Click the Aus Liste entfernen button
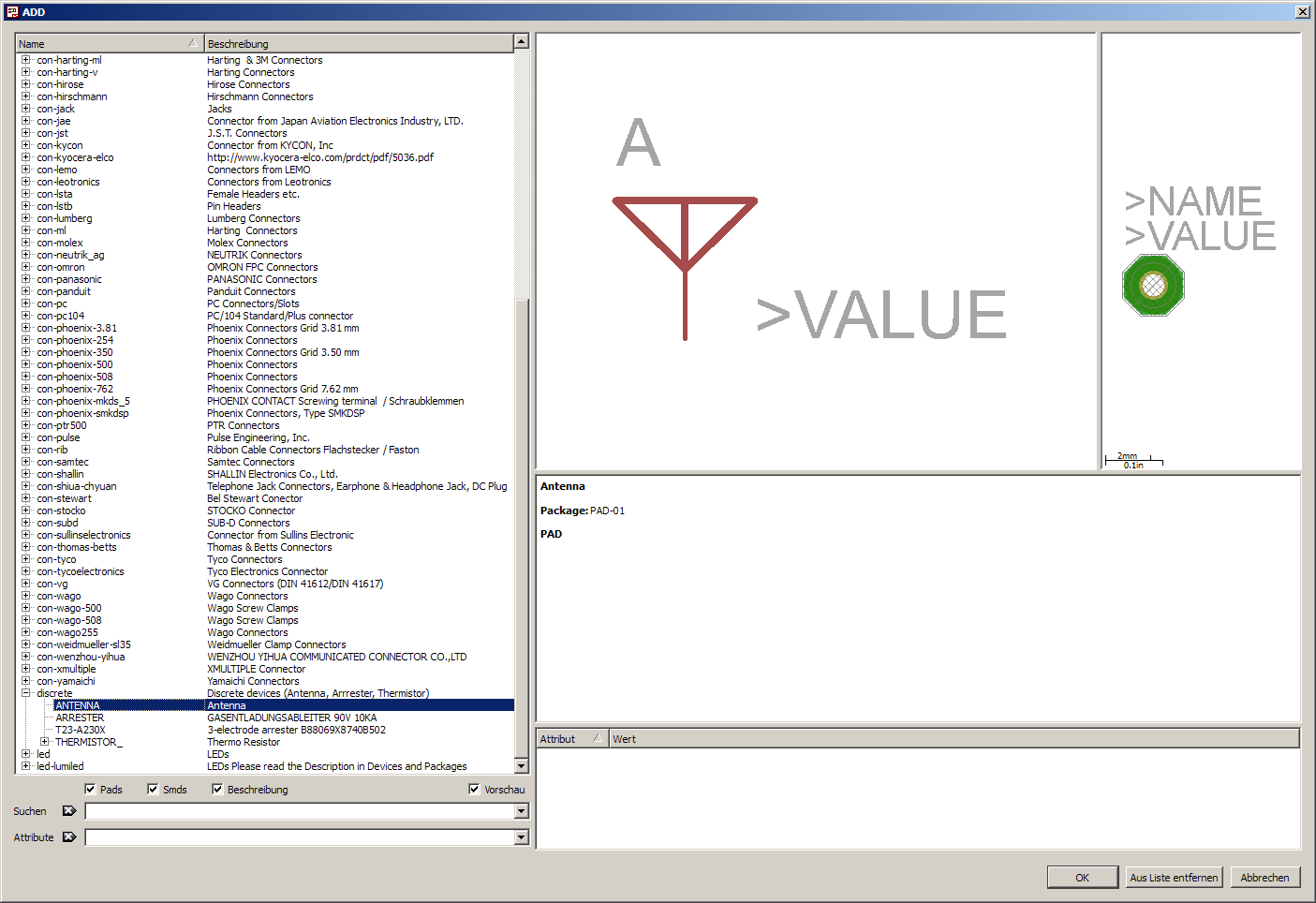Viewport: 1316px width, 903px height. pos(1174,878)
